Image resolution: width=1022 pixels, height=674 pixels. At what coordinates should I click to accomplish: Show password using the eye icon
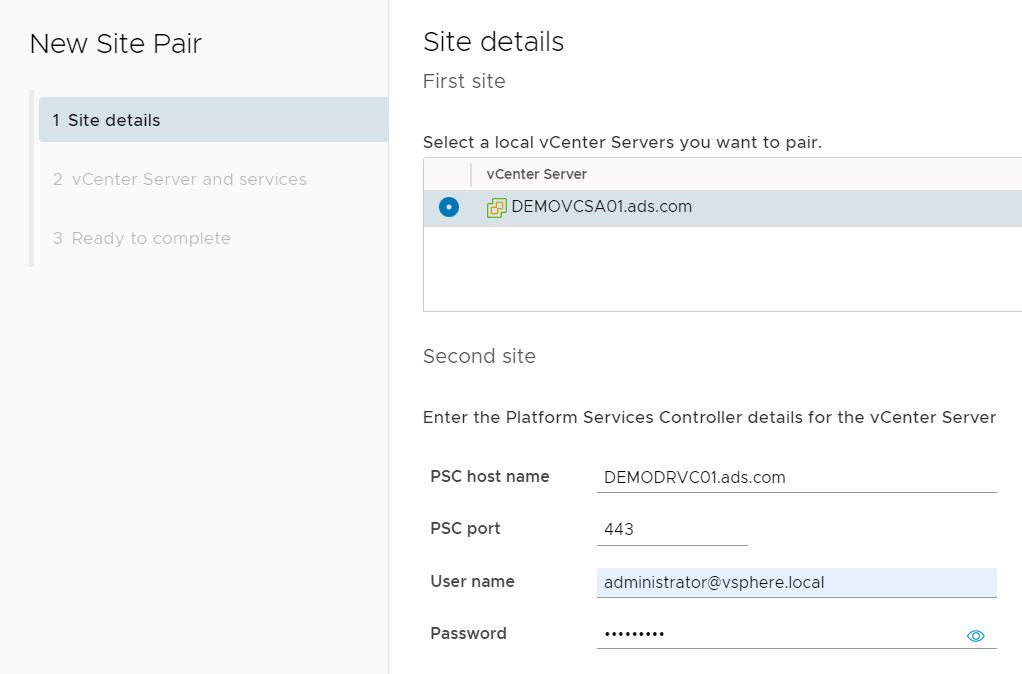(x=975, y=636)
